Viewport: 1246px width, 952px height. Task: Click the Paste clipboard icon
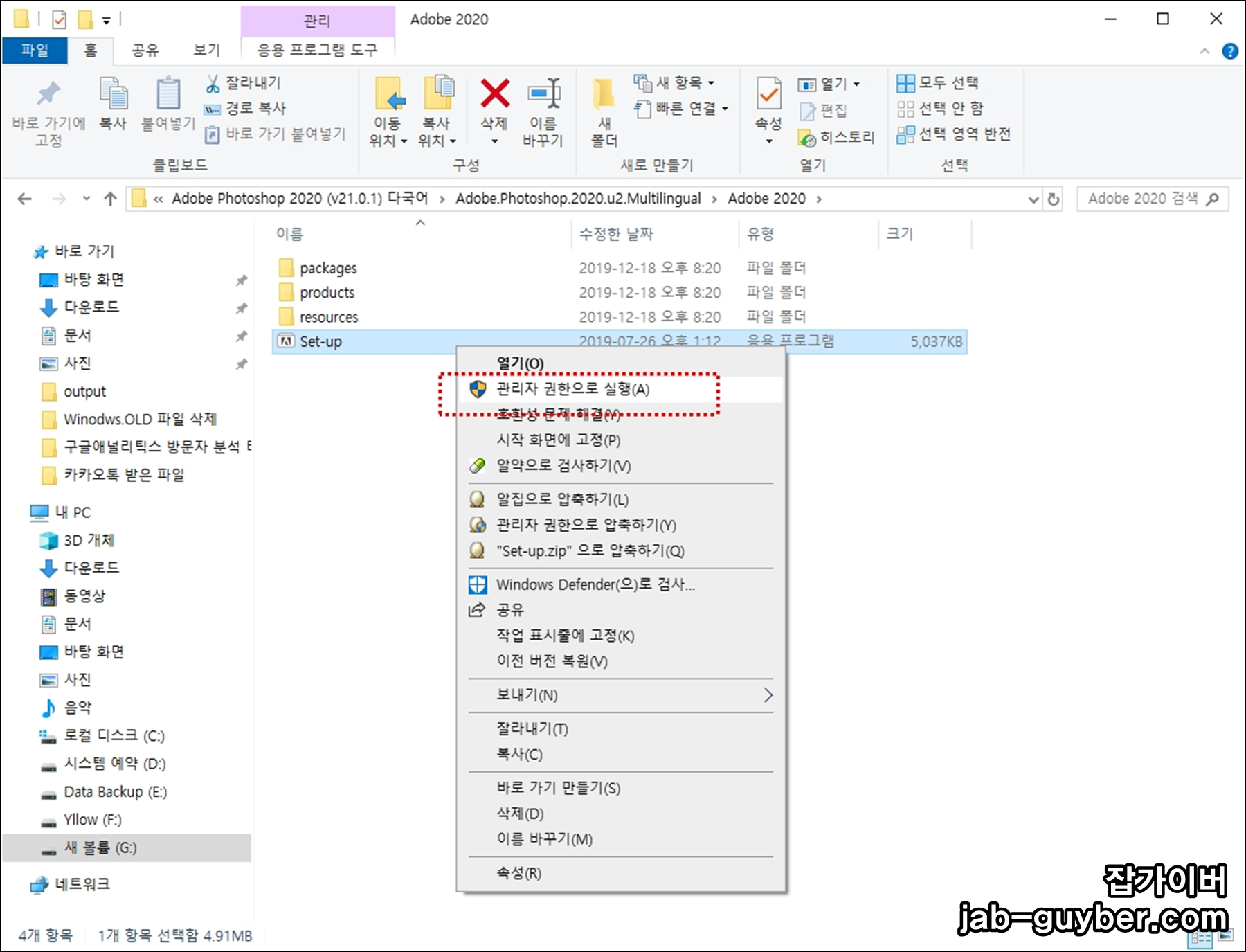(x=168, y=94)
